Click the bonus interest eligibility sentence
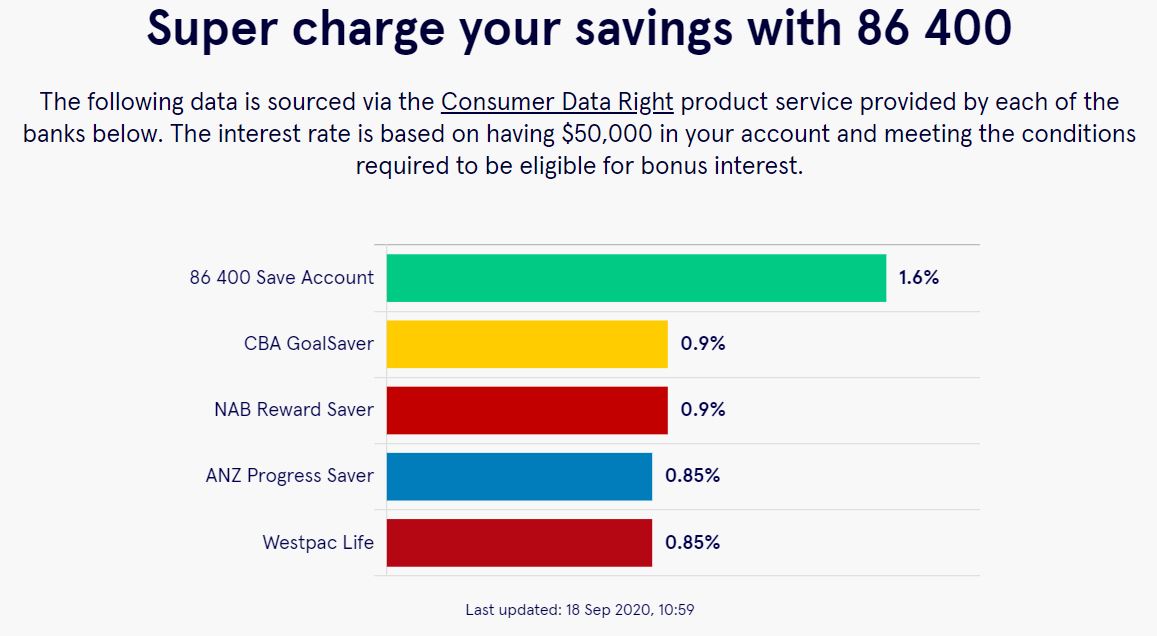 tap(579, 150)
